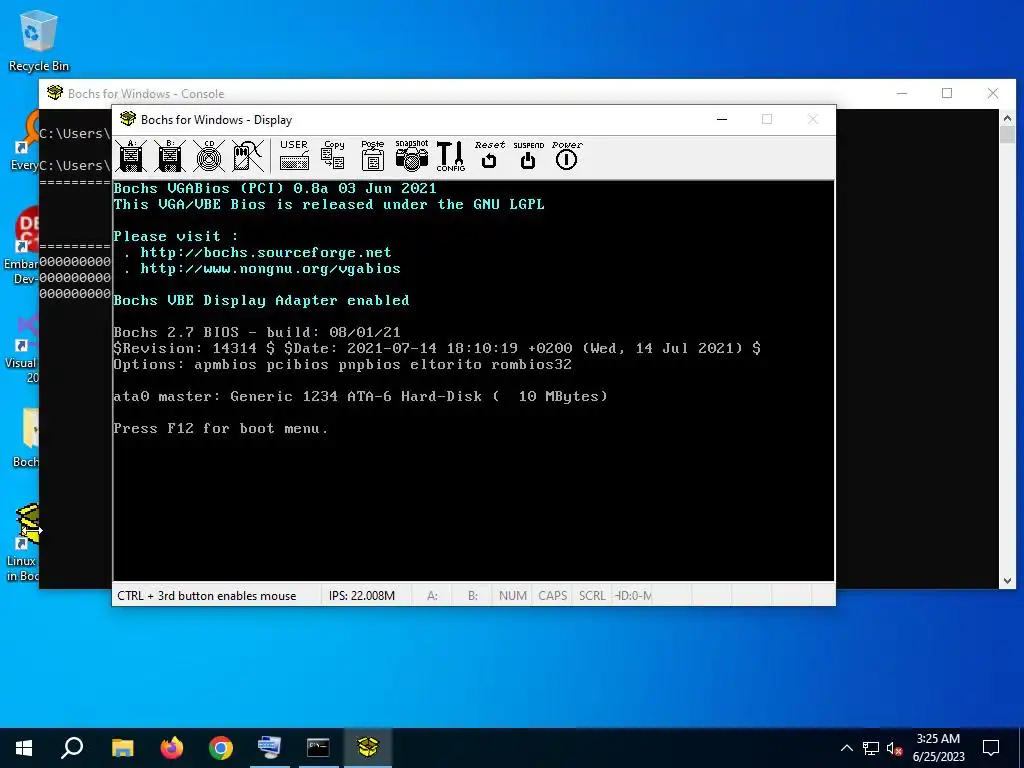The width and height of the screenshot is (1024, 768).
Task: Reset the Bochs emulation
Action: point(489,155)
